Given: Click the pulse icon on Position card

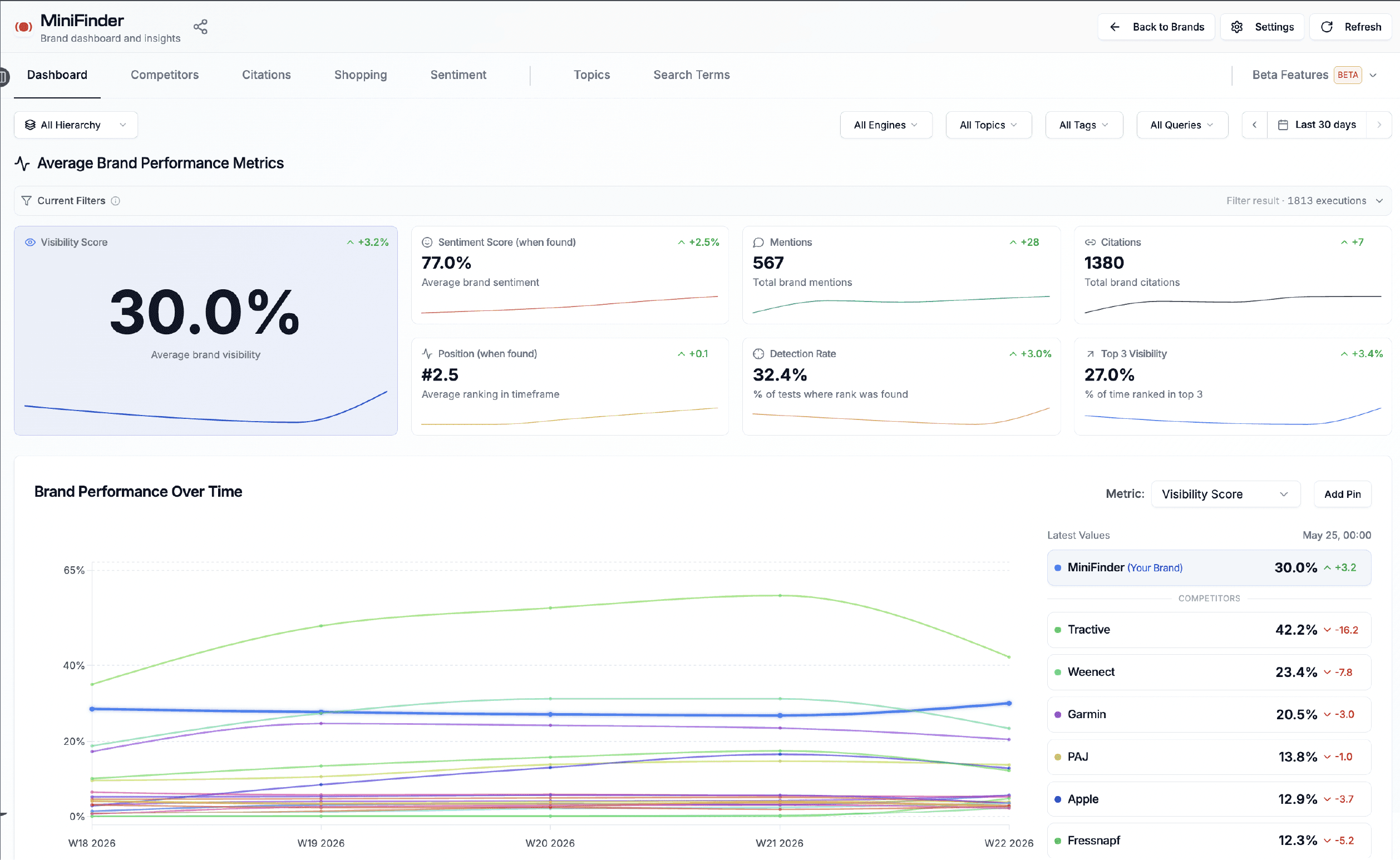Looking at the screenshot, I should (427, 354).
